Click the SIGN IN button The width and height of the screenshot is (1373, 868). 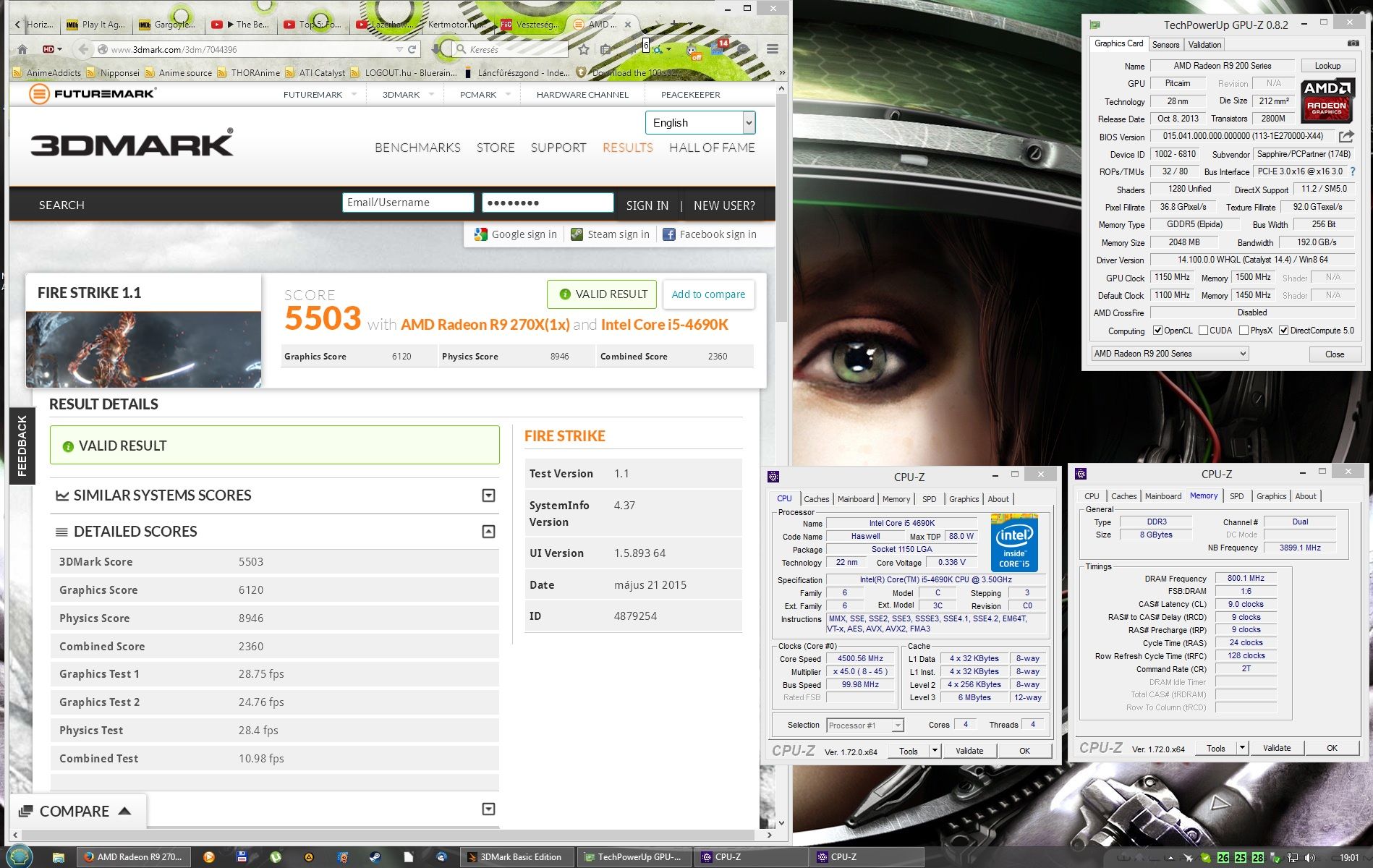(x=647, y=205)
